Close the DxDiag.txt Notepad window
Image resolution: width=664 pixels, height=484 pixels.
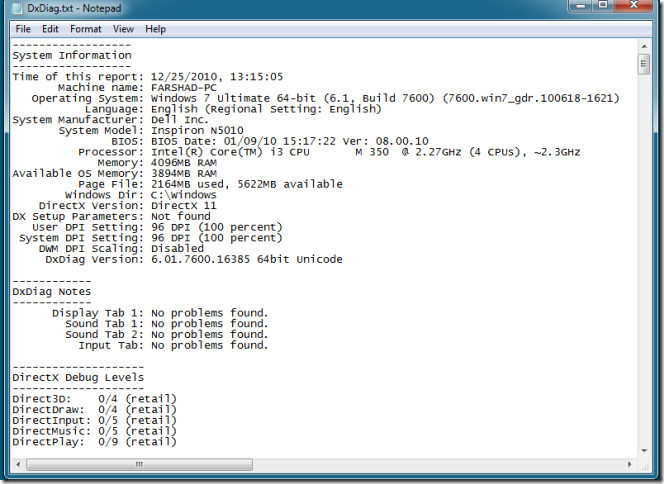tap(633, 5)
